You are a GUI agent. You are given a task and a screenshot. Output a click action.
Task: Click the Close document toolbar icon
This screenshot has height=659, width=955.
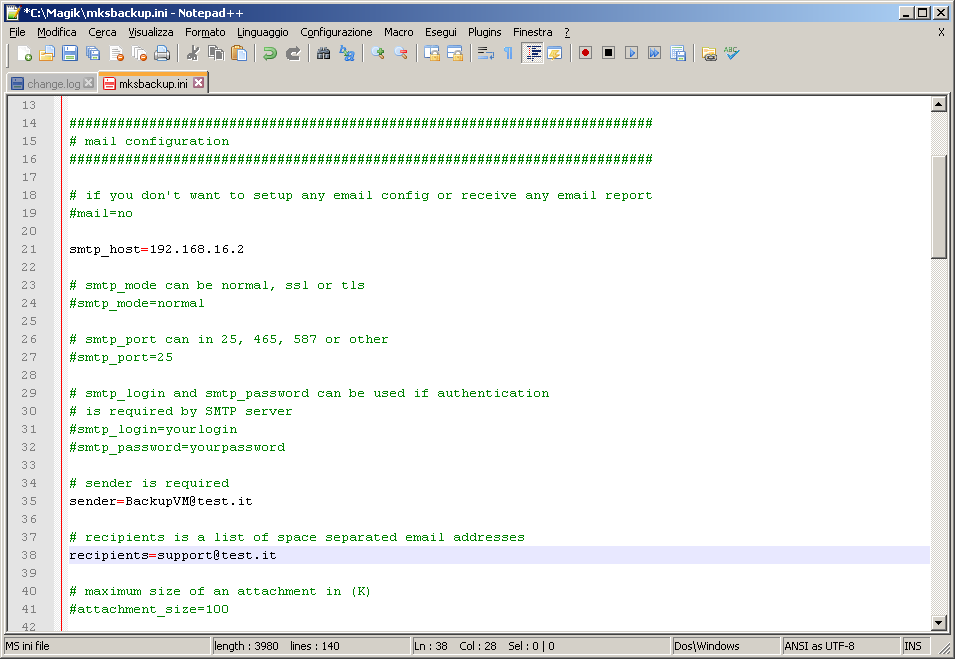pyautogui.click(x=116, y=54)
